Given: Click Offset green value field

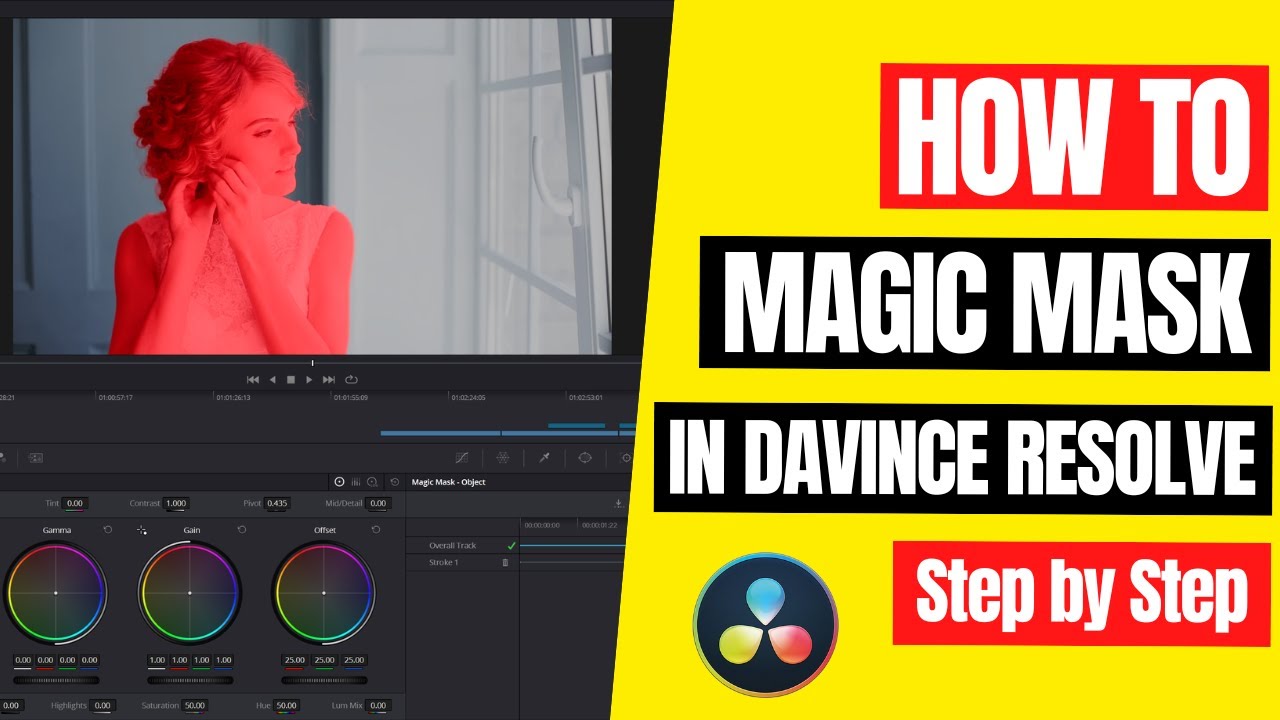Looking at the screenshot, I should pos(325,660).
